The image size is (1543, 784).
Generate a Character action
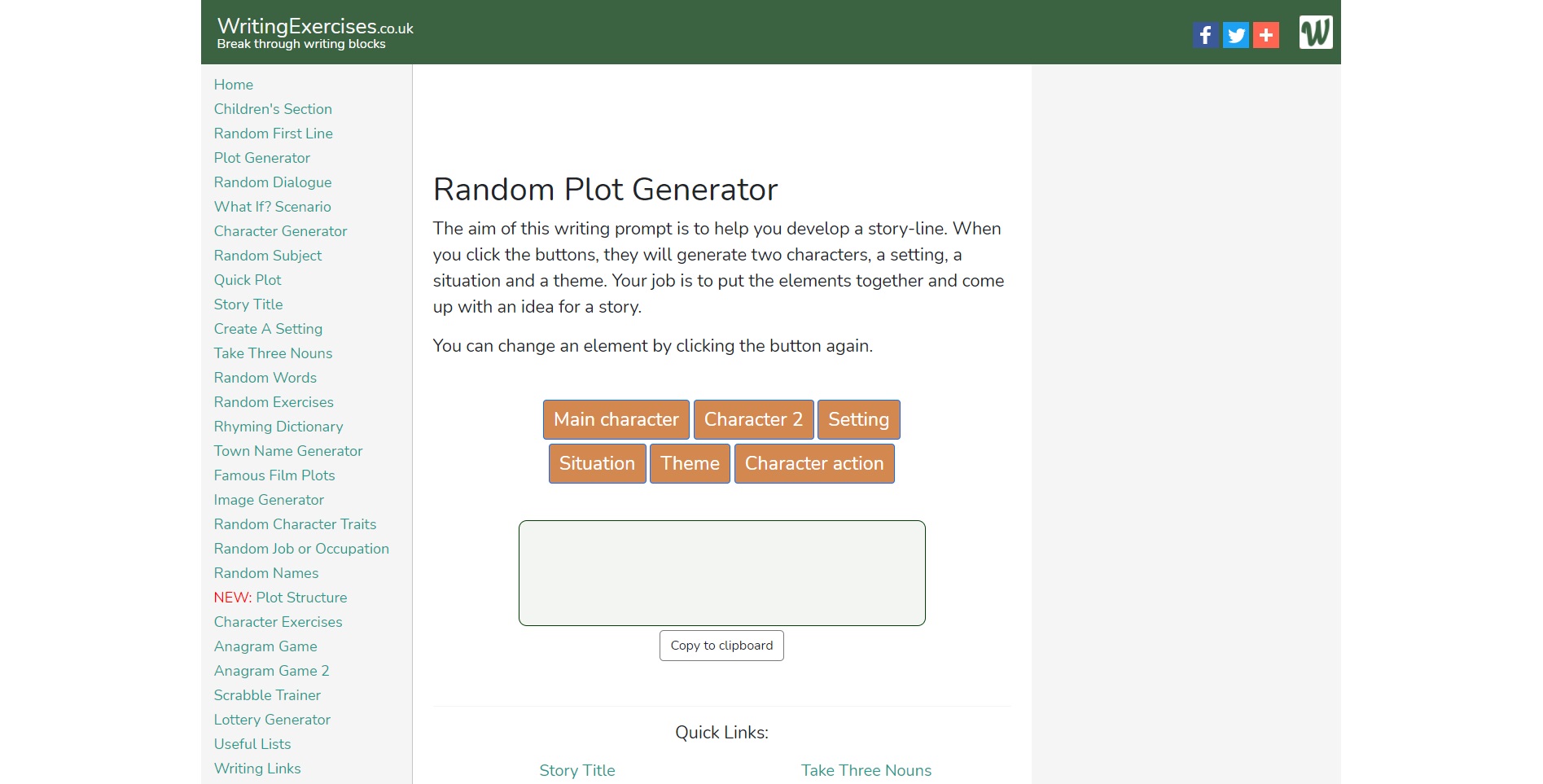click(x=814, y=463)
